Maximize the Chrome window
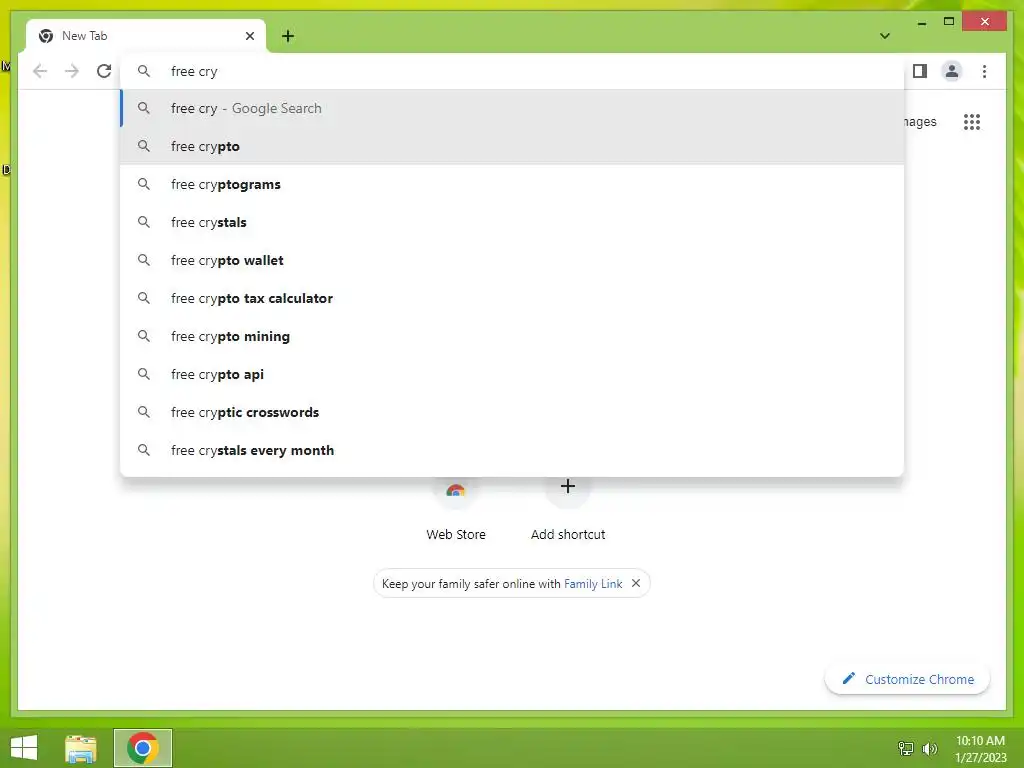Viewport: 1024px width, 768px height. click(x=949, y=22)
